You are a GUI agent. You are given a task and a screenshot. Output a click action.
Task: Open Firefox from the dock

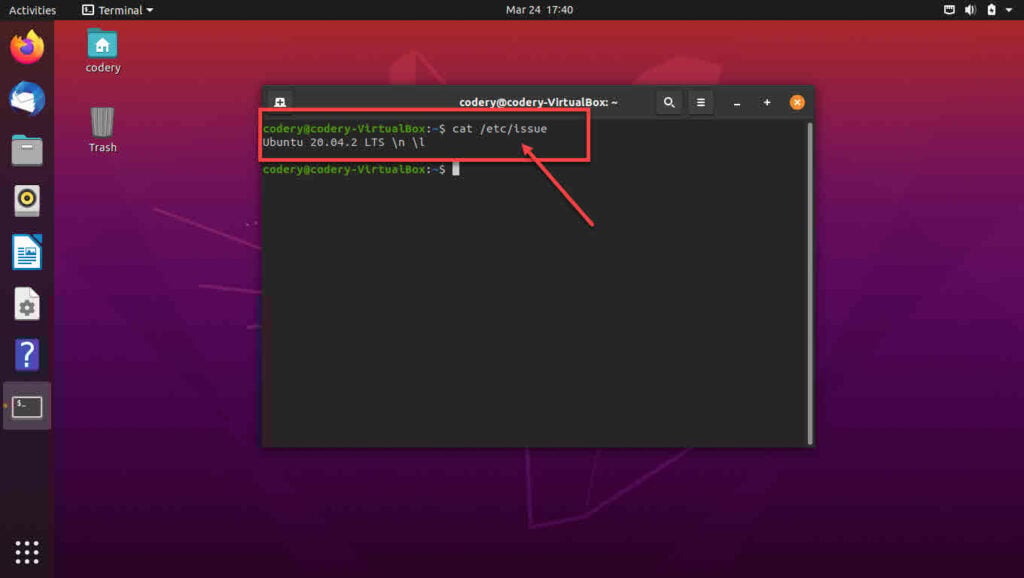27,47
